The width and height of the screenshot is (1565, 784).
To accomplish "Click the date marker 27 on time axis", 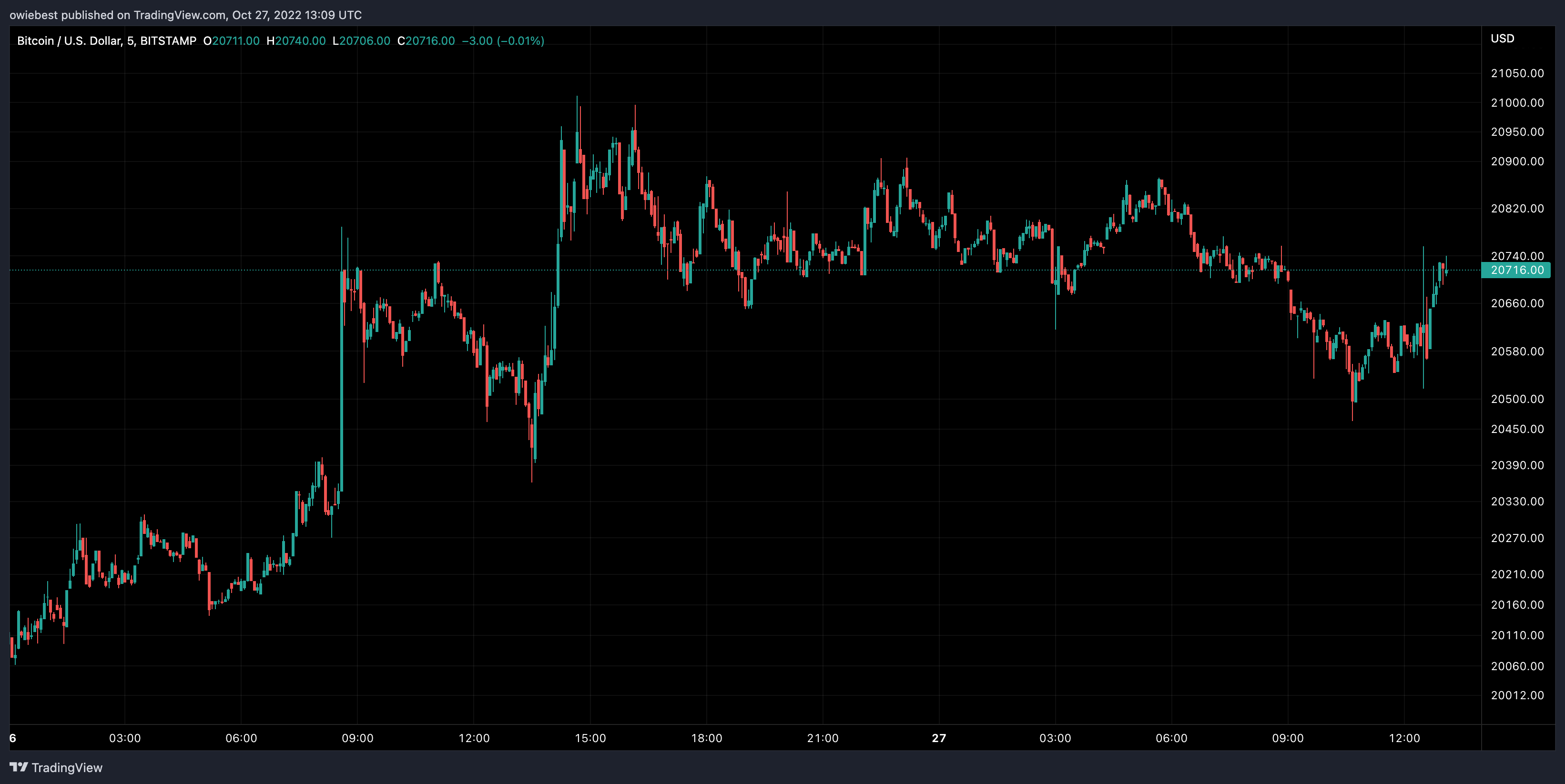I will pos(939,738).
